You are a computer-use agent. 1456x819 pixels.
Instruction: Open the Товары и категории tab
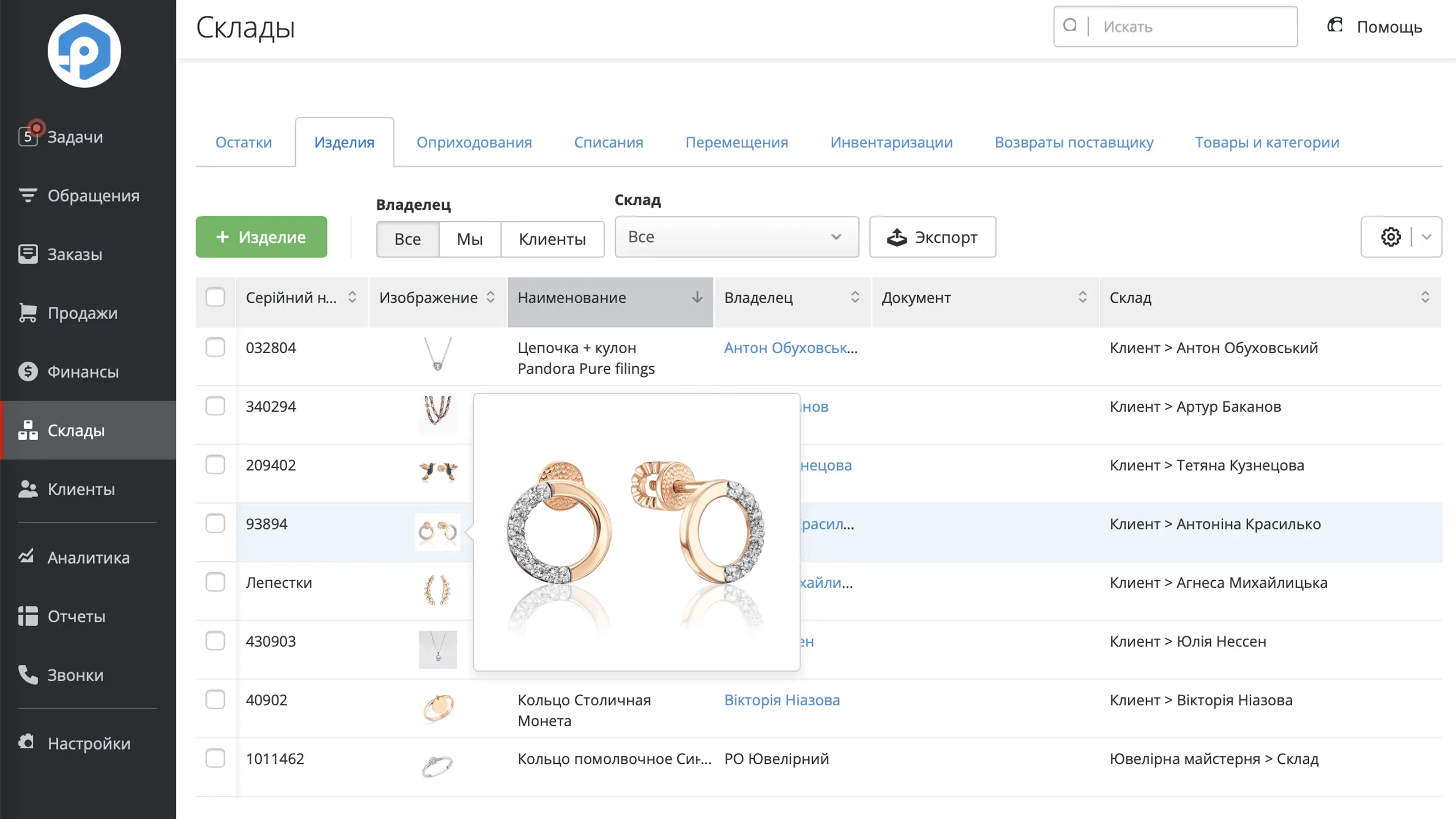pos(1267,142)
